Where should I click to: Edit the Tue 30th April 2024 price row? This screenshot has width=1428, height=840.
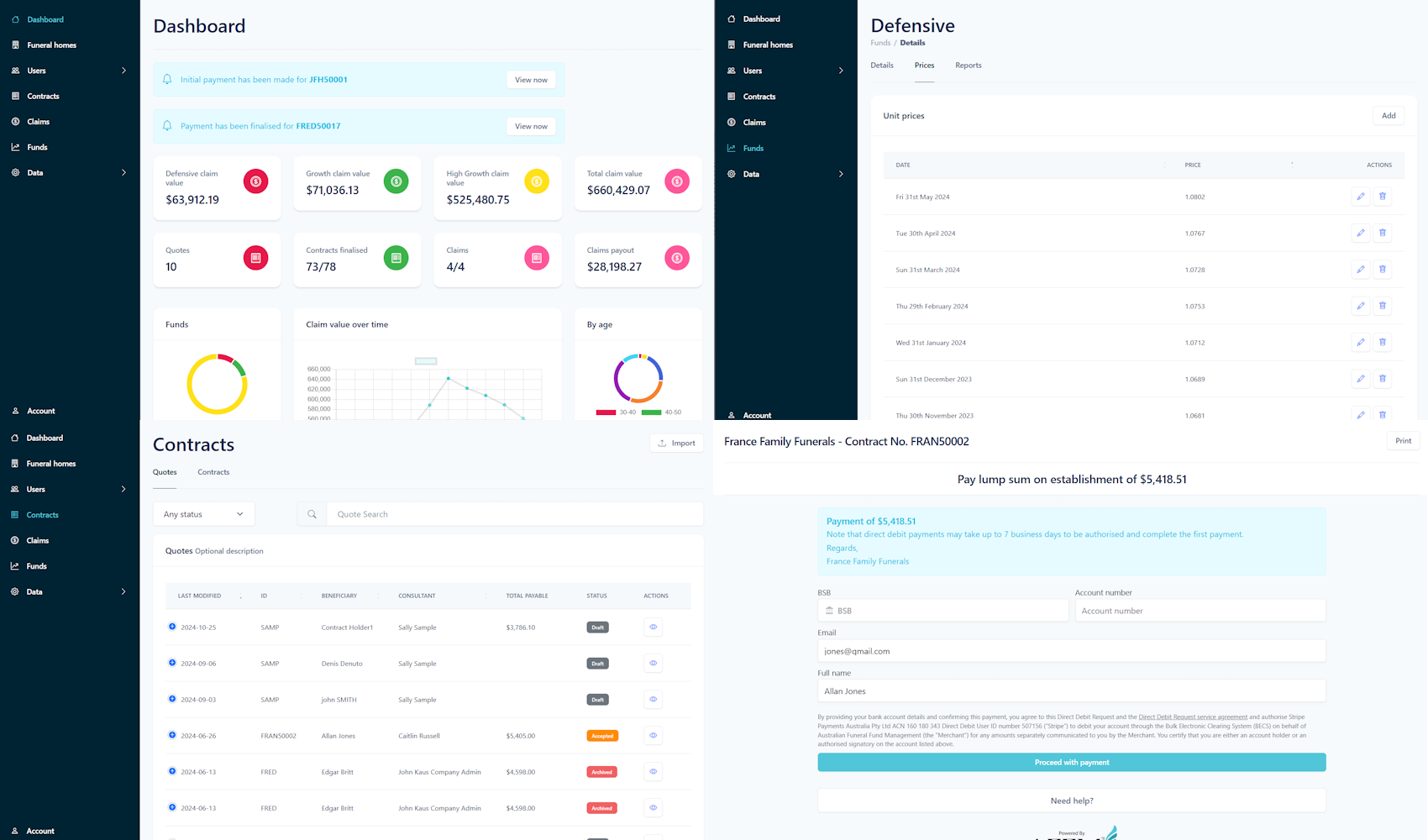[x=1360, y=233]
